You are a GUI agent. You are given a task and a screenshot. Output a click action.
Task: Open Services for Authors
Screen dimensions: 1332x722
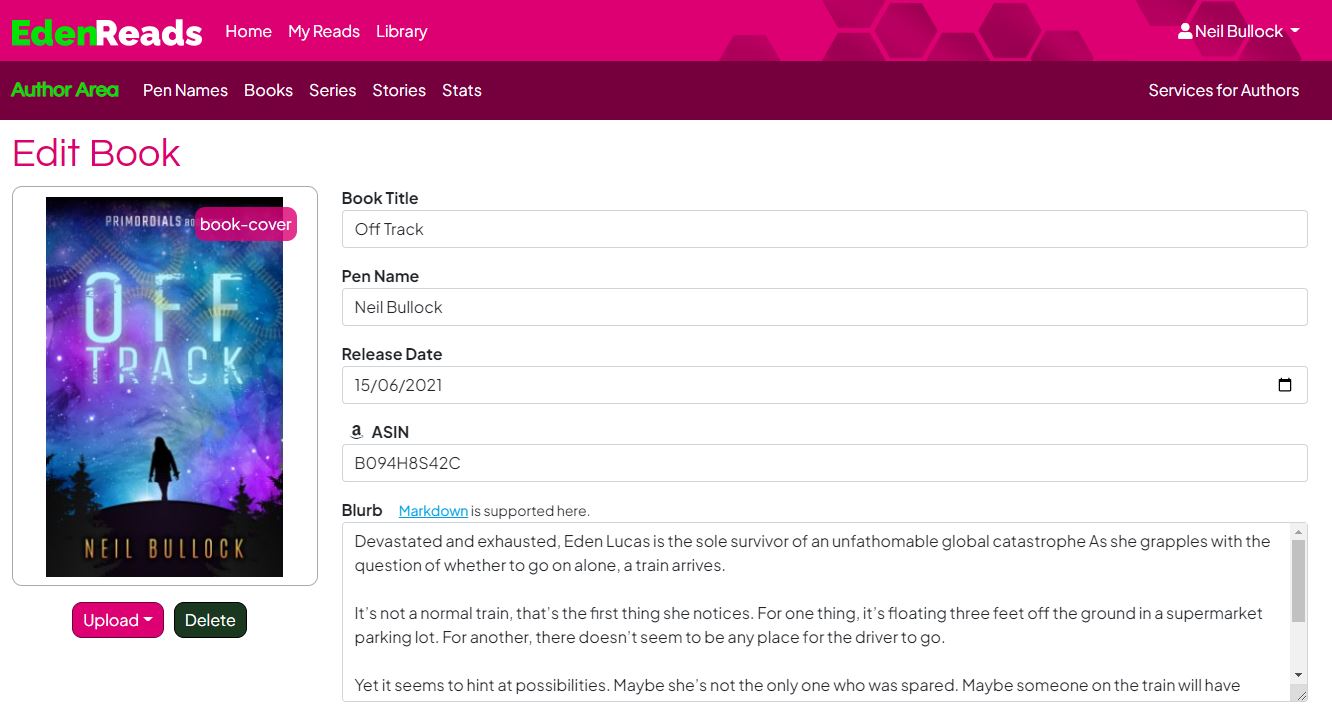(x=1223, y=90)
